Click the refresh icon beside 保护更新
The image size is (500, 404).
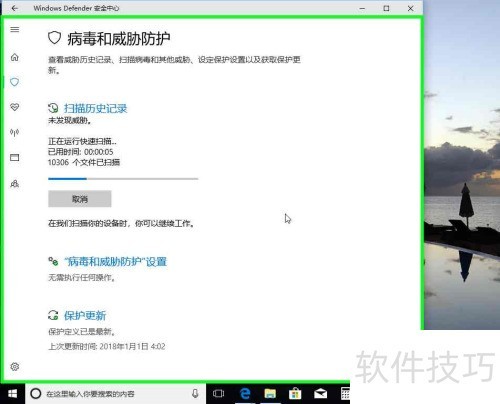click(x=53, y=315)
